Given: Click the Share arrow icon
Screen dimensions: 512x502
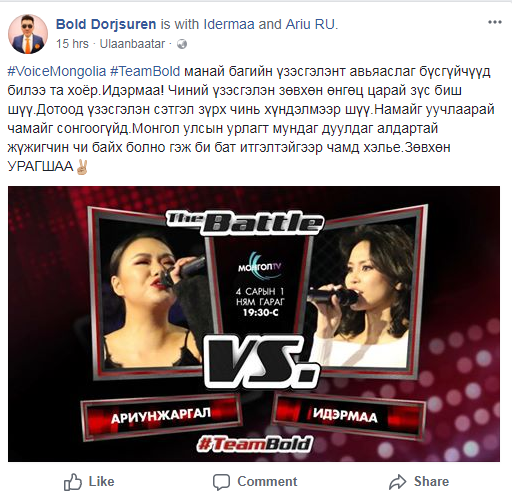Looking at the screenshot, I should pyautogui.click(x=398, y=482).
